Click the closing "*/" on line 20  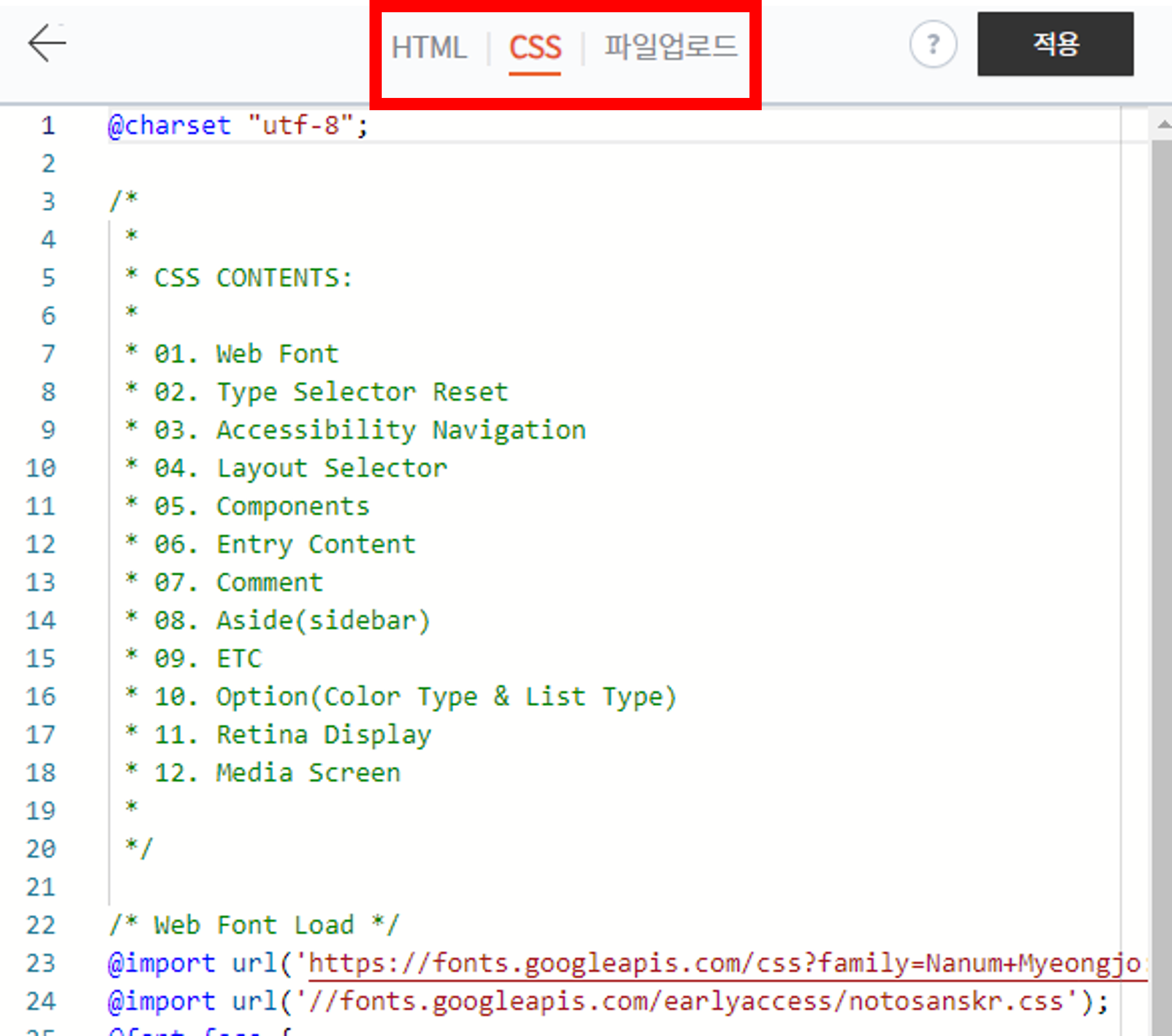[139, 848]
